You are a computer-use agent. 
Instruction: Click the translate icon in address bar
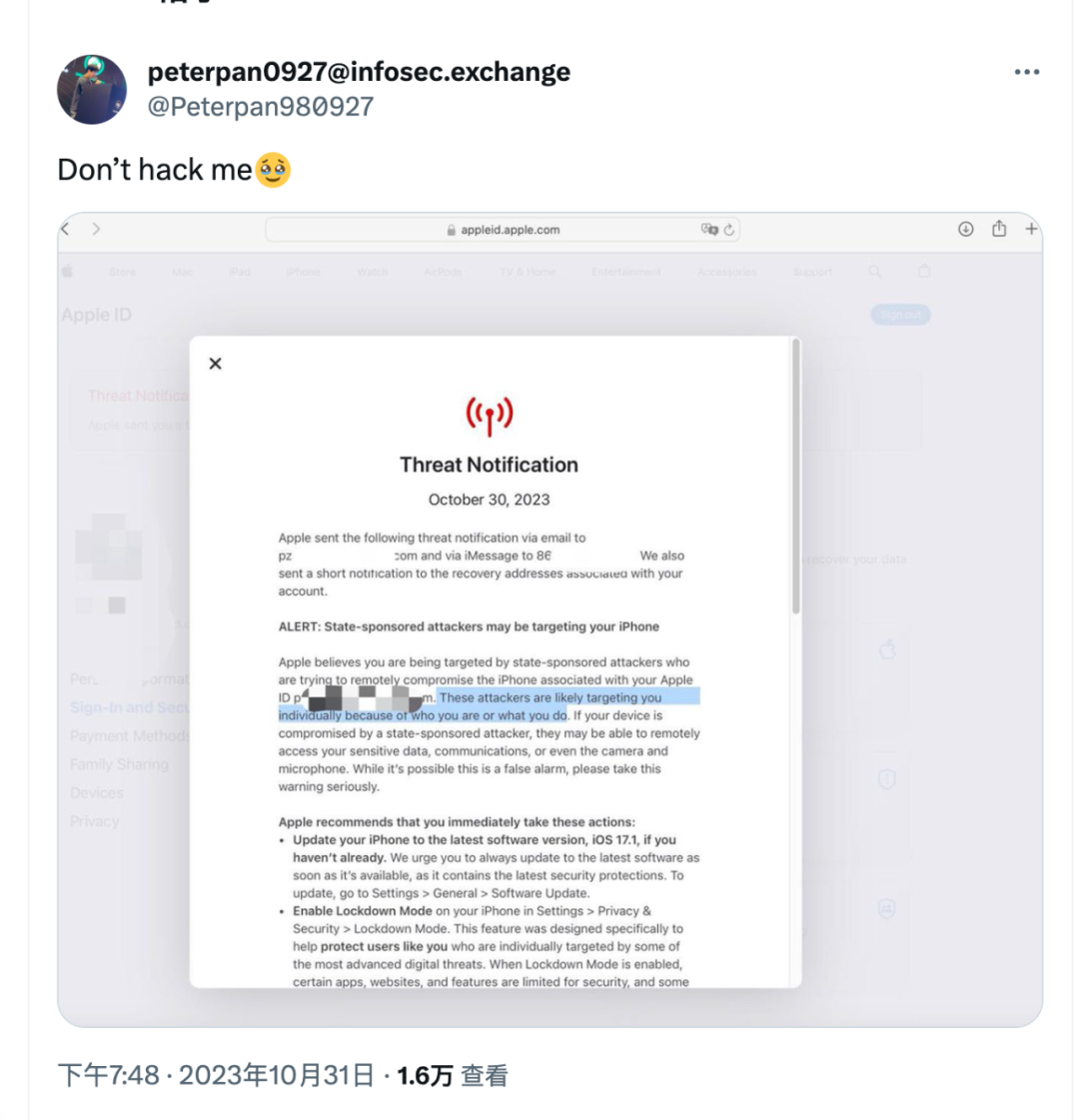(x=709, y=229)
